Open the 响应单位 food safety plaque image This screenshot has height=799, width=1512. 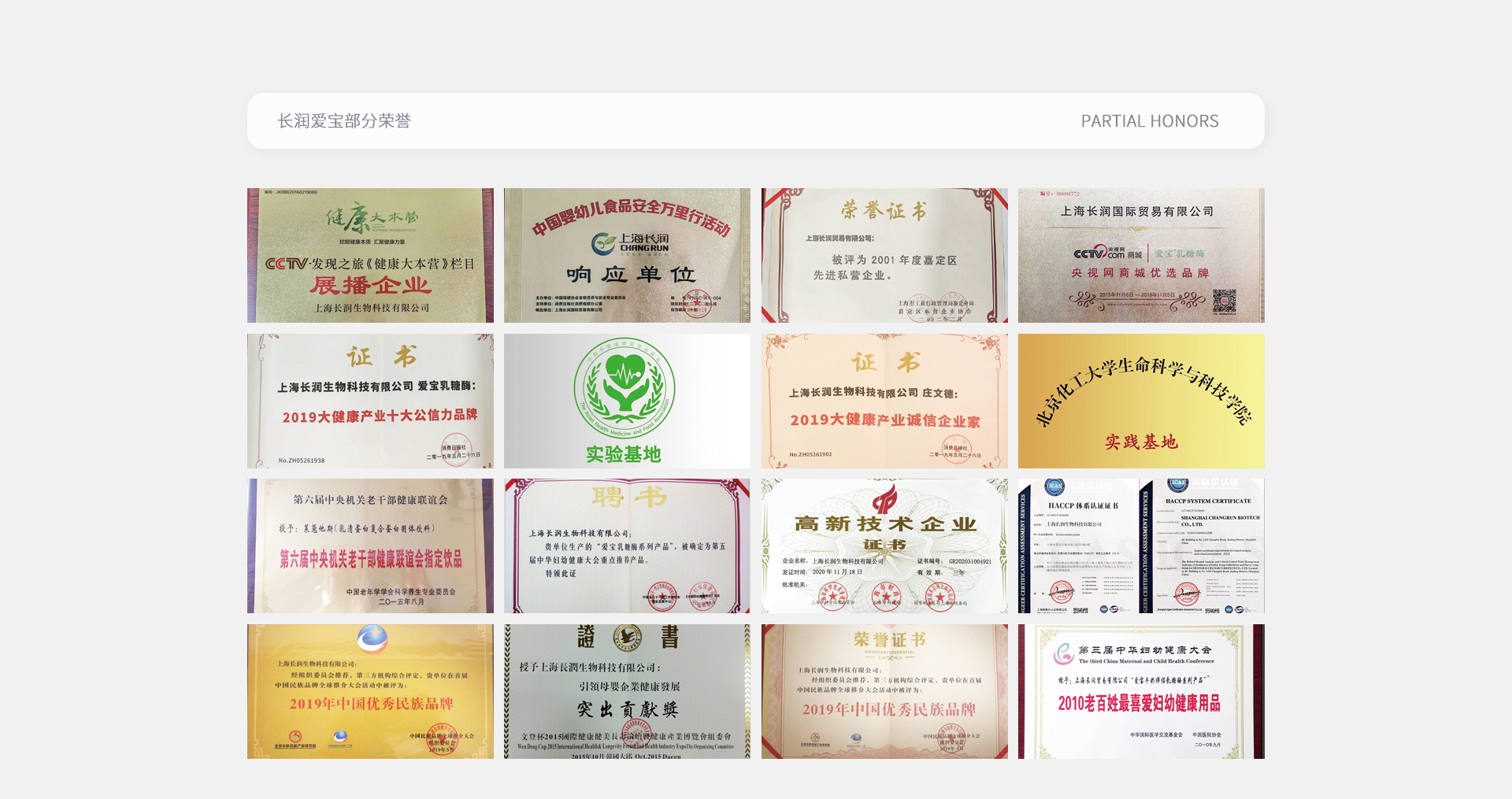pos(627,255)
